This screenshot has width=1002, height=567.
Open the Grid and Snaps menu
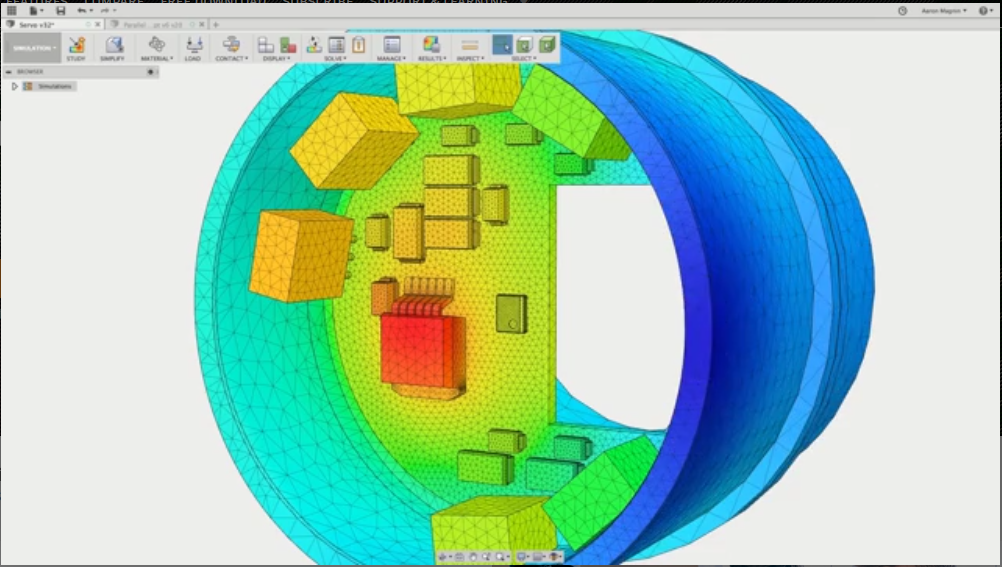point(538,557)
